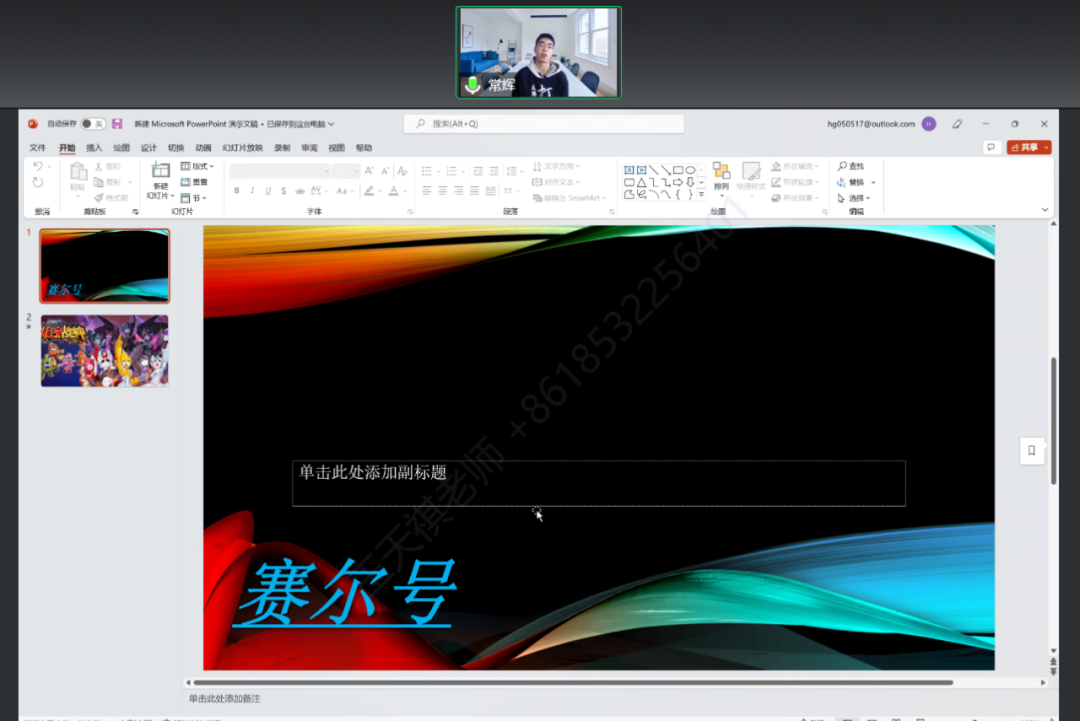Click the Share (共享) button
The image size is (1080, 721).
click(1029, 147)
